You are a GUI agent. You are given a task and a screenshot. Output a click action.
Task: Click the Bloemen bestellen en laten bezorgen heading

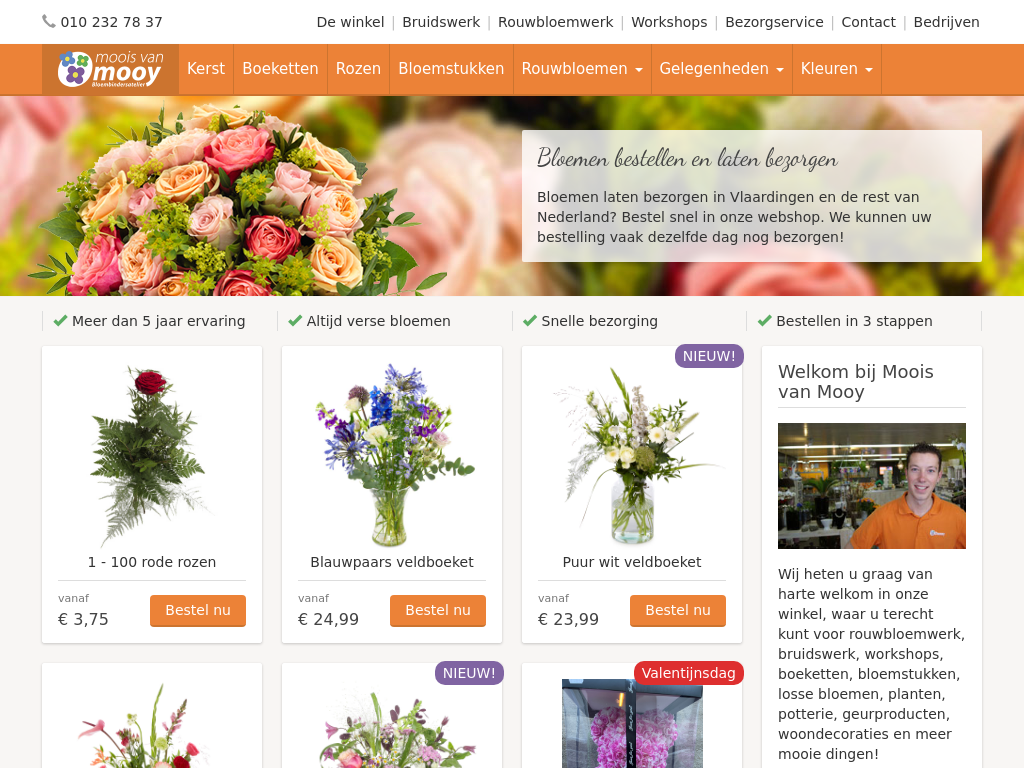[x=687, y=159]
